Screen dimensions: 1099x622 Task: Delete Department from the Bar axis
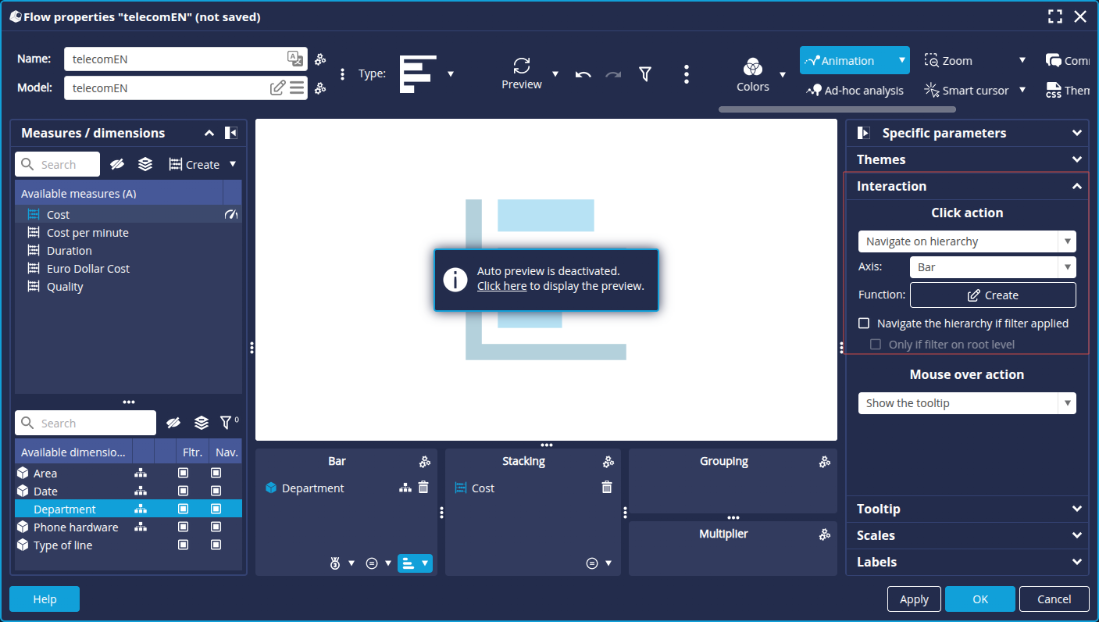point(423,488)
